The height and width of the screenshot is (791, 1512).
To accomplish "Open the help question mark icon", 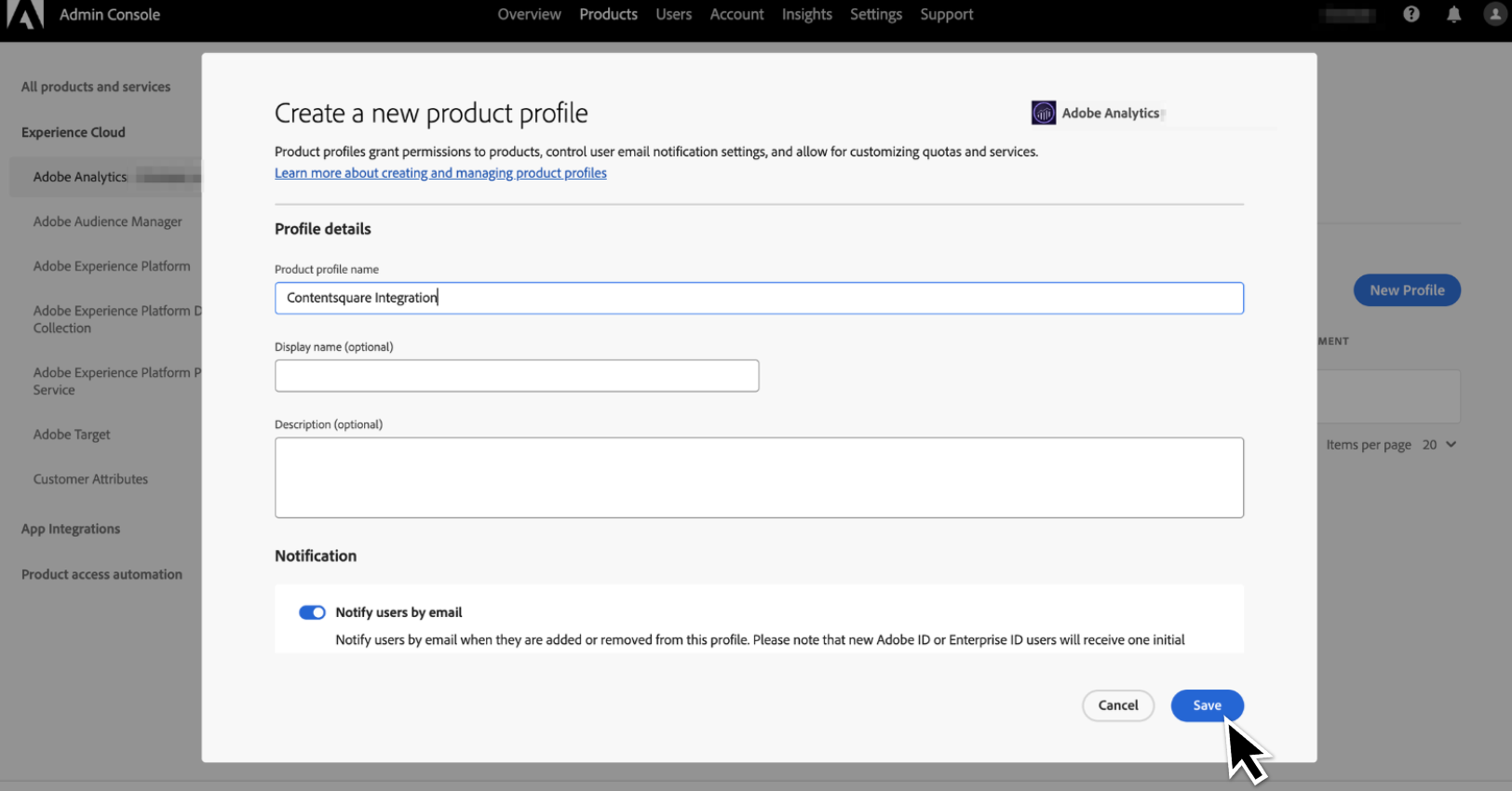I will [x=1411, y=14].
